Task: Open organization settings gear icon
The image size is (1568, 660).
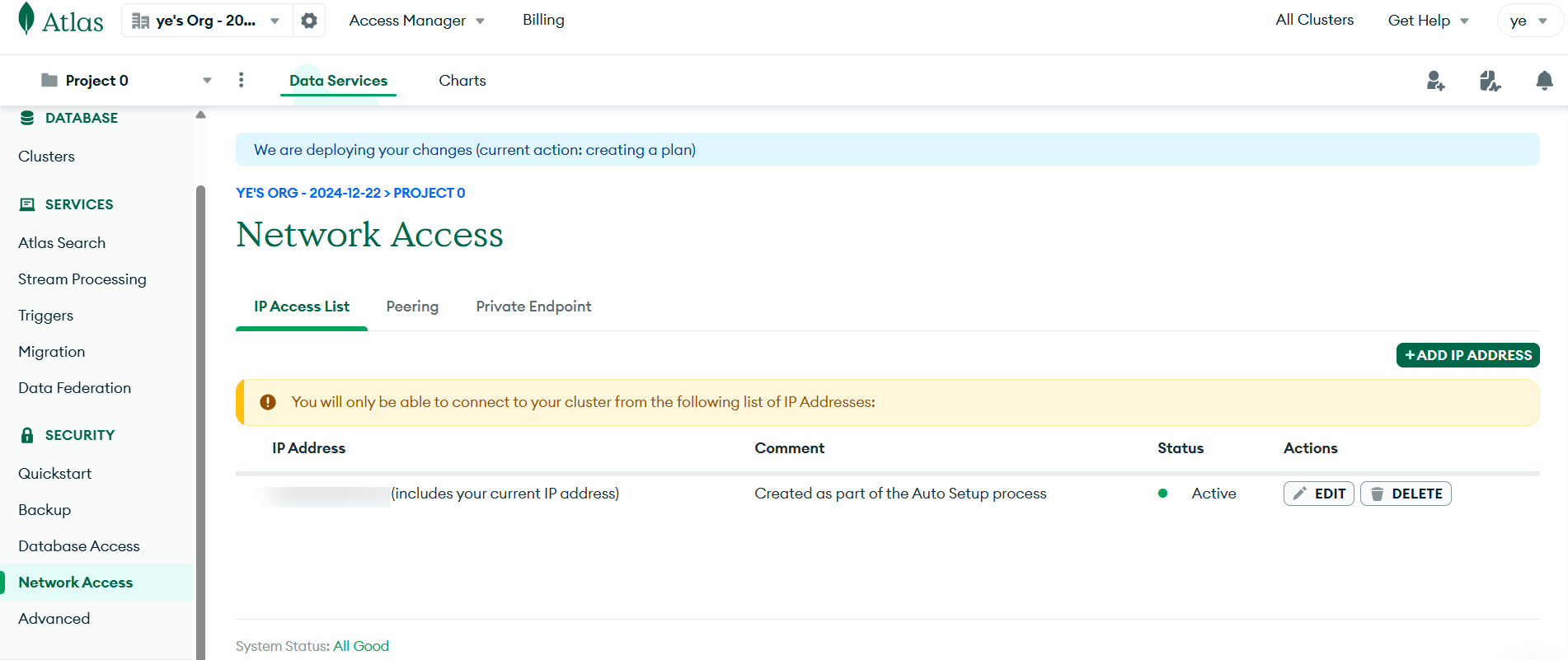Action: click(309, 21)
